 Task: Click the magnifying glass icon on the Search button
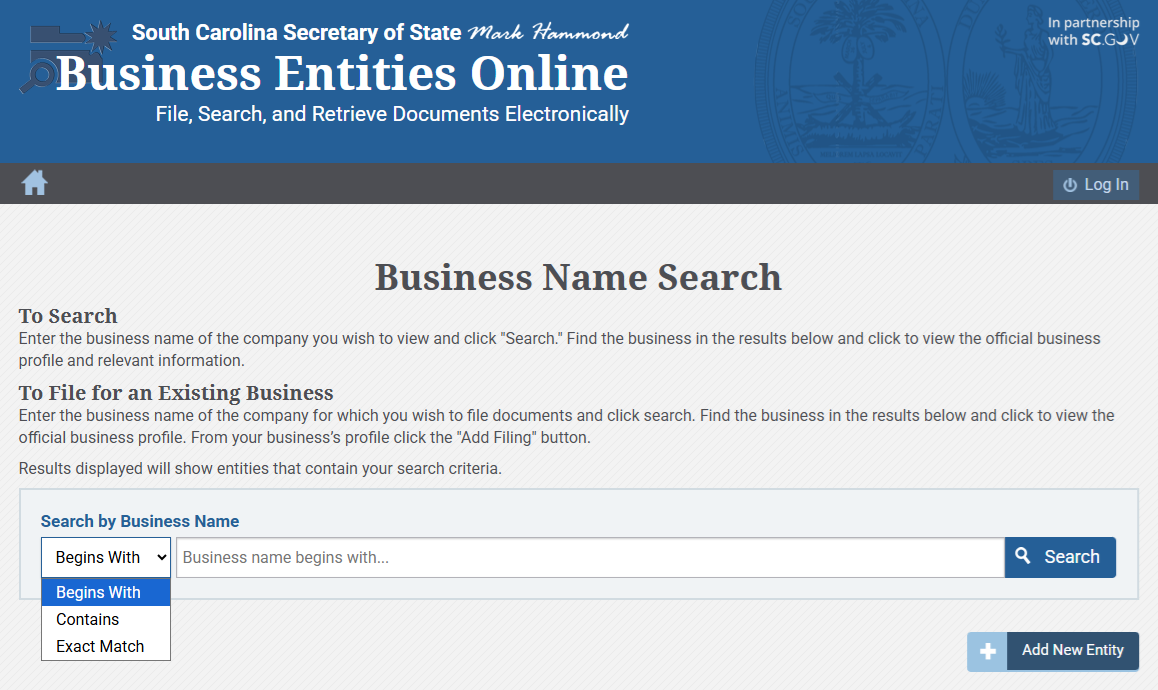coord(1023,556)
